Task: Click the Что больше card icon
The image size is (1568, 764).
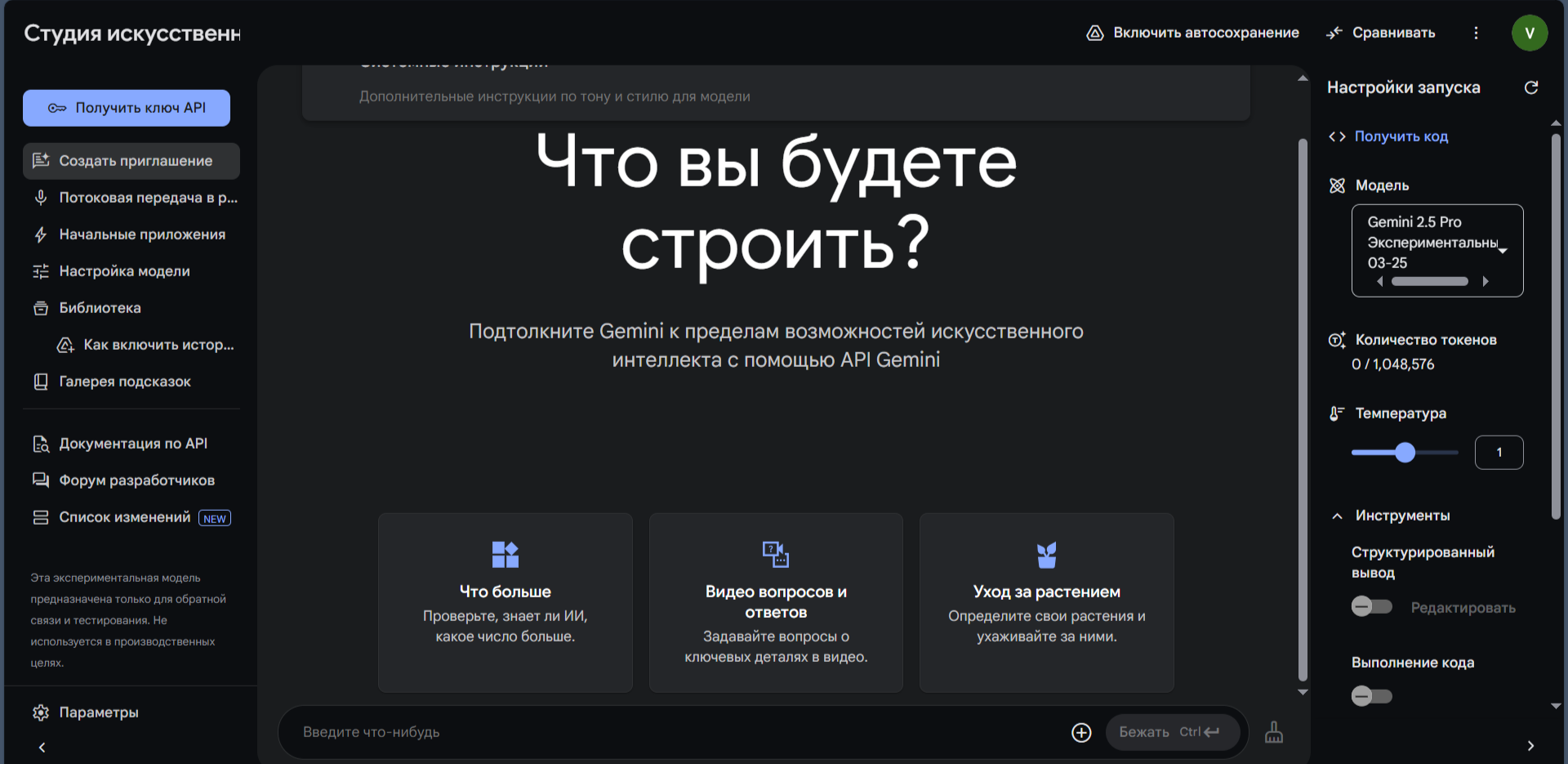Action: click(506, 554)
